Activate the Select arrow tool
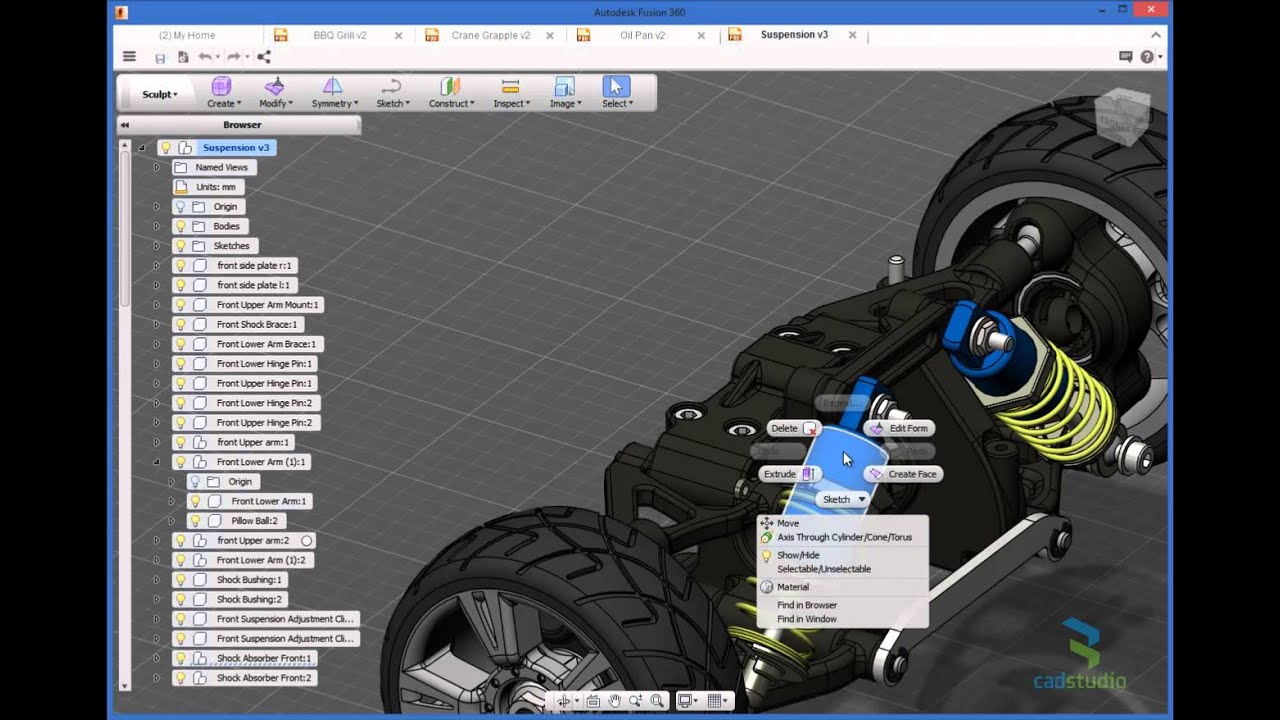The width and height of the screenshot is (1280, 720). 616,87
